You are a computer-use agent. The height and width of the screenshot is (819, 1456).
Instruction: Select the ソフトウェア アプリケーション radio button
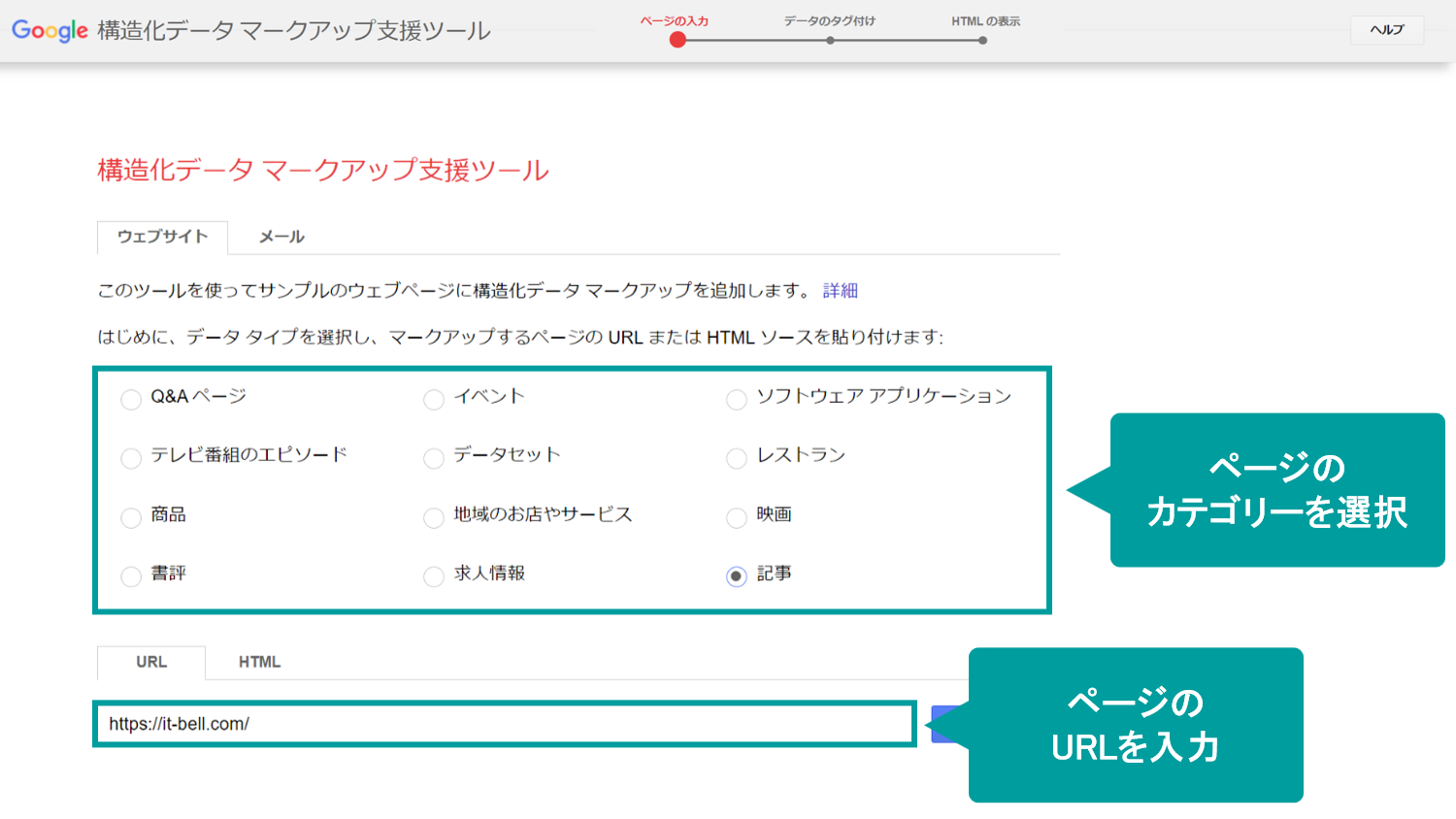(x=737, y=400)
